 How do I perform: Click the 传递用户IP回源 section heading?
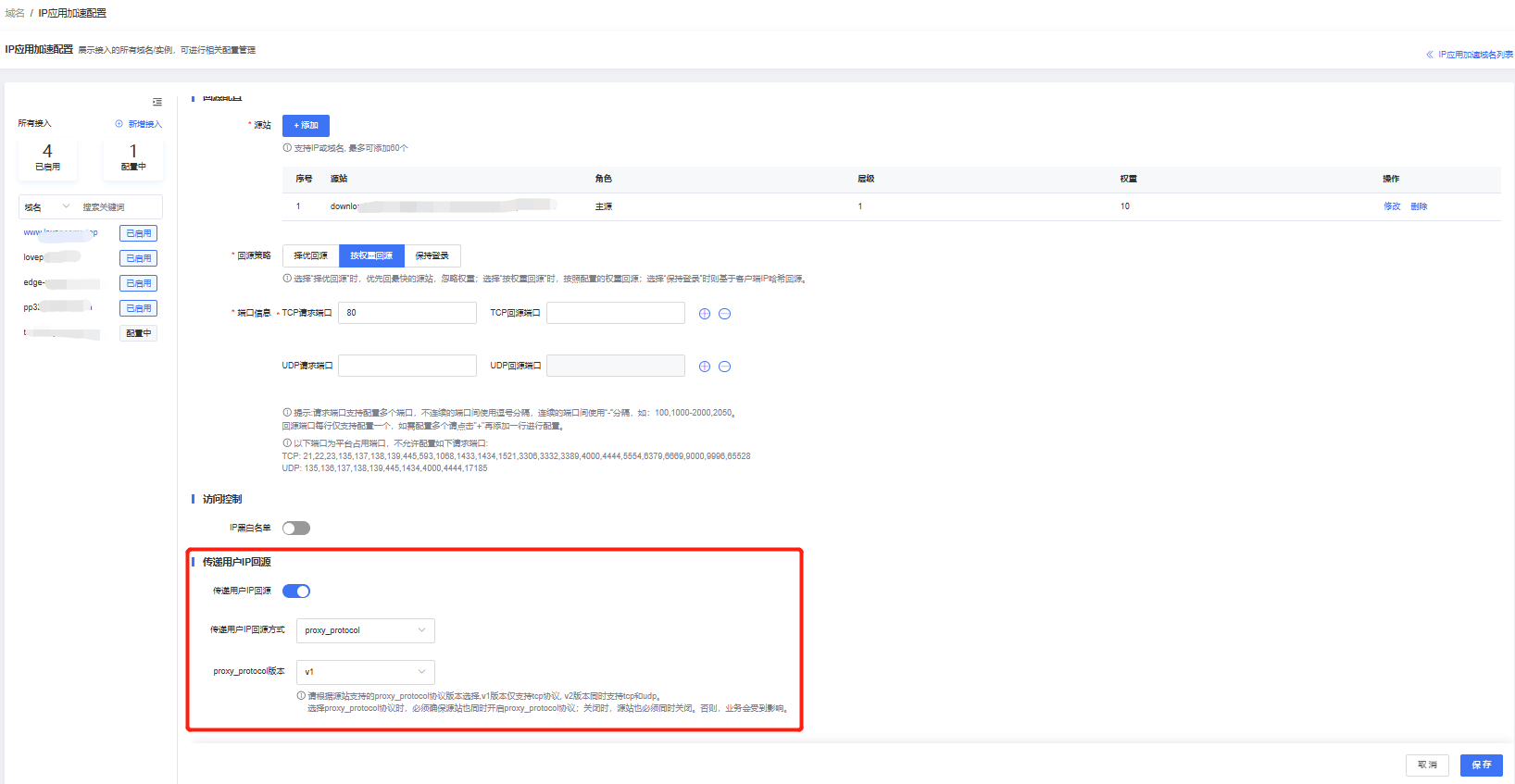237,562
